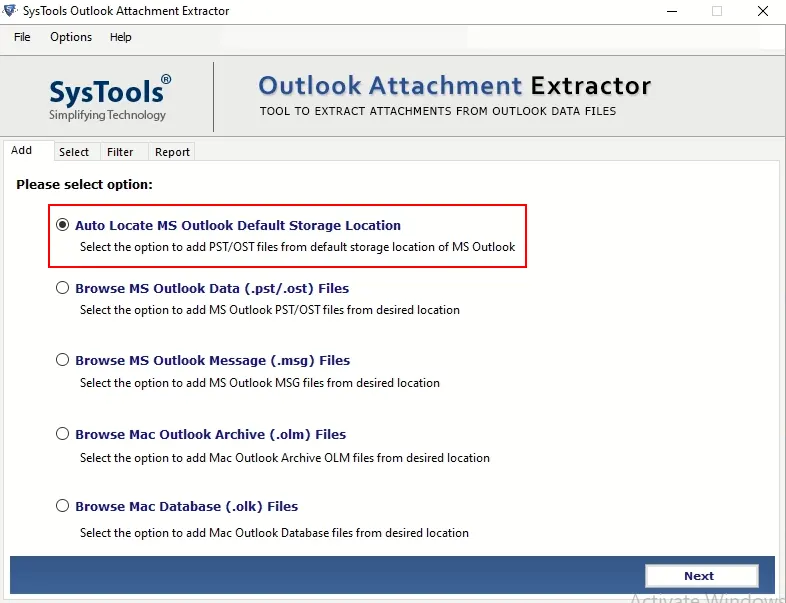Choose Browse MS Outlook Data (.pst/.ost) Files radio
The width and height of the screenshot is (786, 603).
62,288
